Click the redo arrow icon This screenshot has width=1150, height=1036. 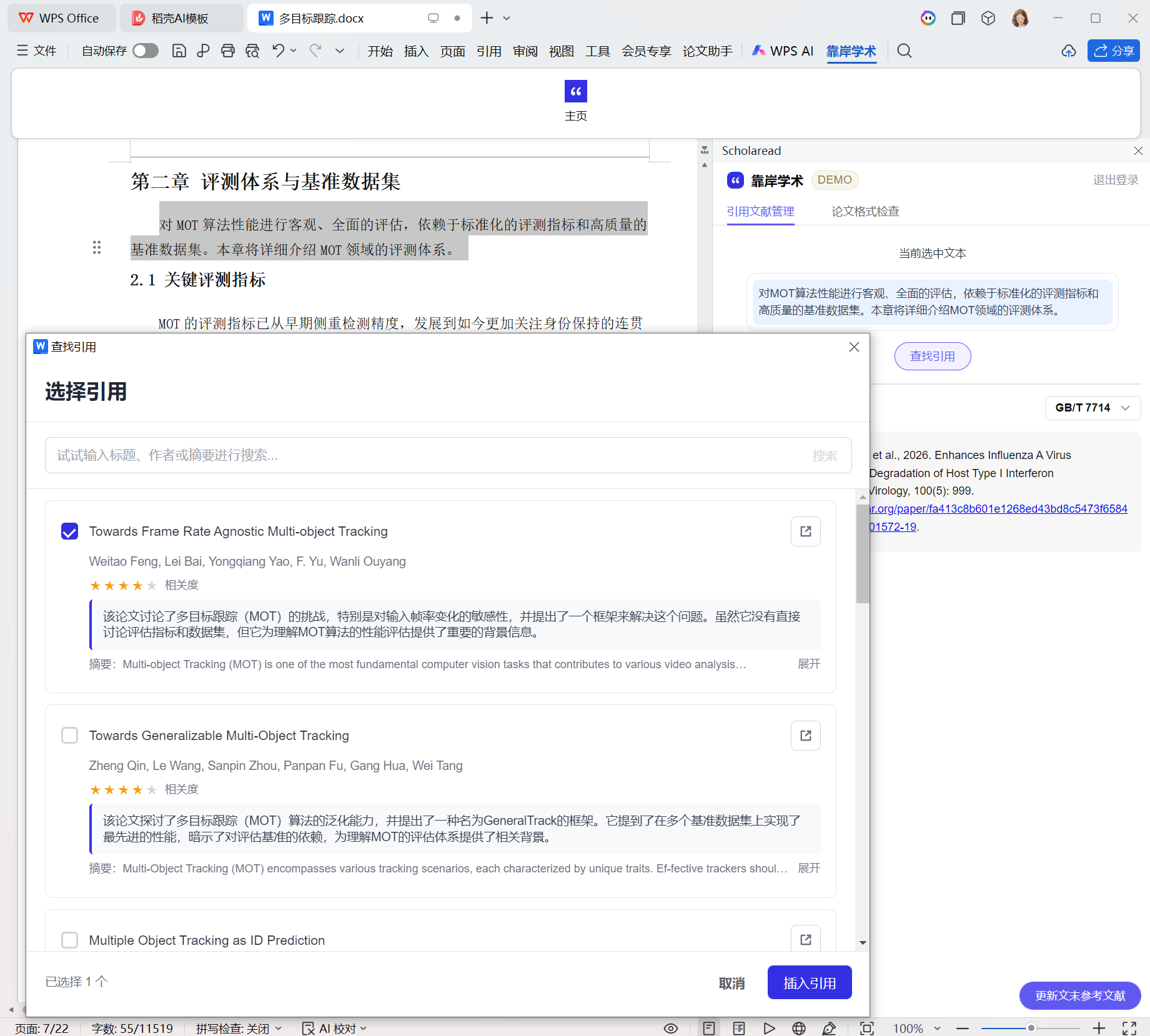(x=316, y=51)
